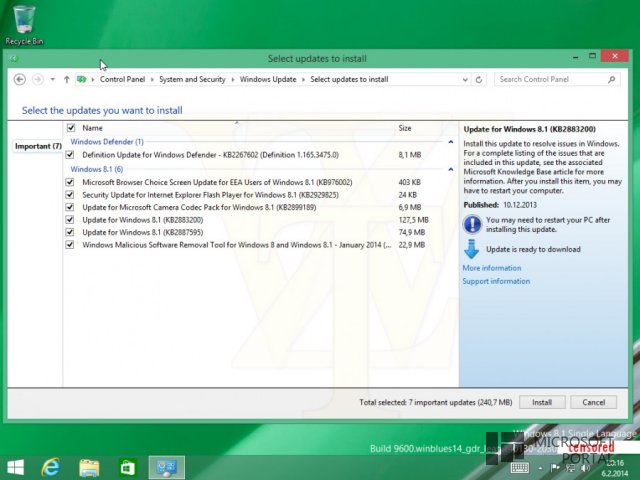Open Action Center flag icon

point(555,468)
